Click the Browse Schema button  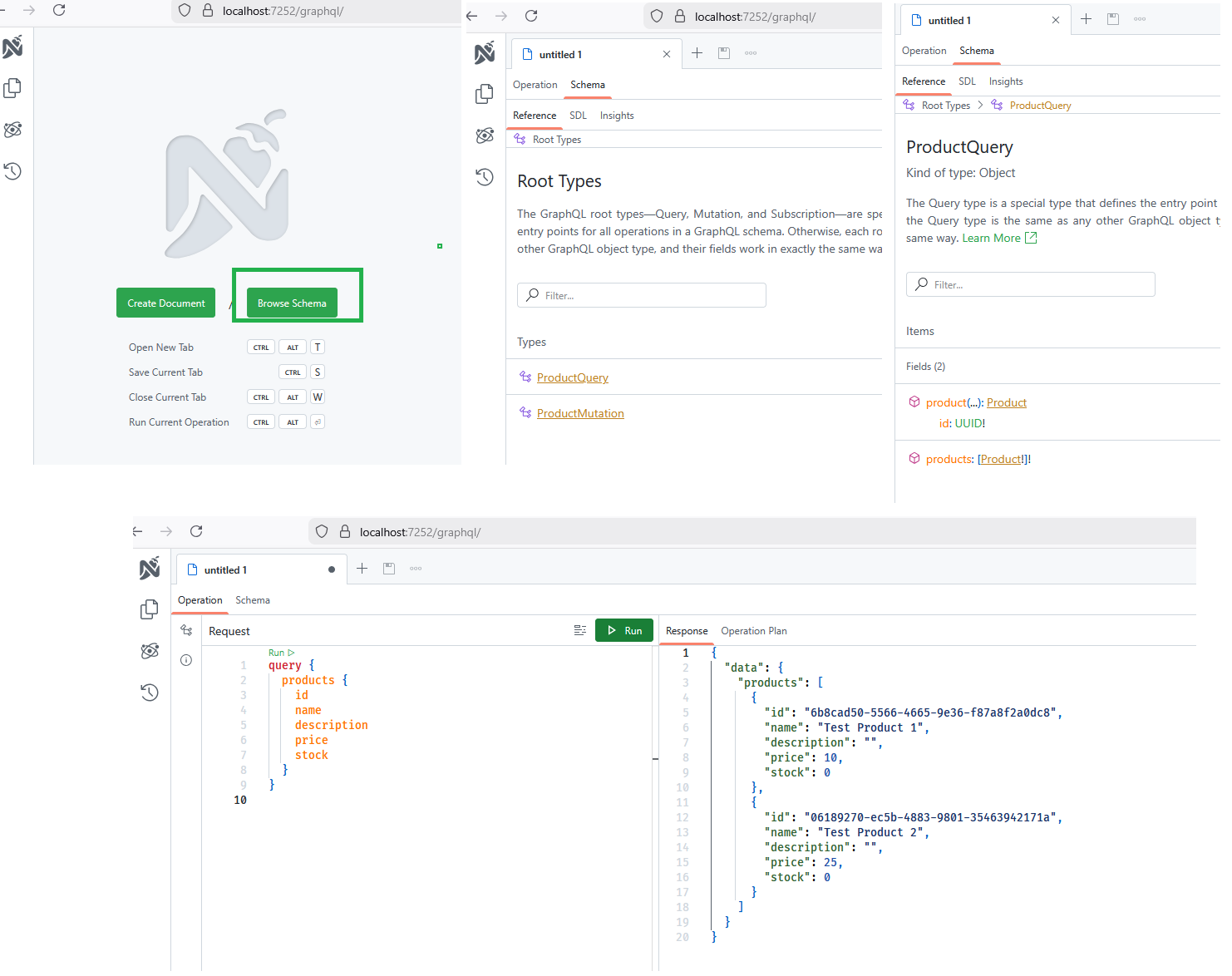[292, 303]
